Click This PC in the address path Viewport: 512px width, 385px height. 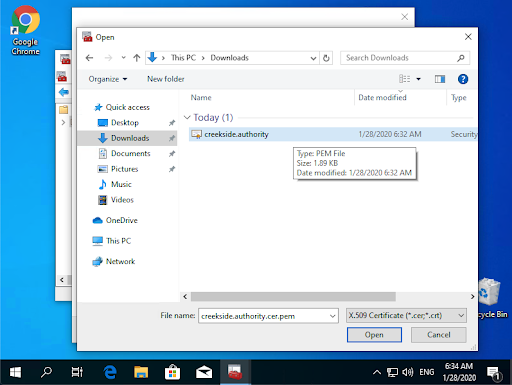click(183, 58)
